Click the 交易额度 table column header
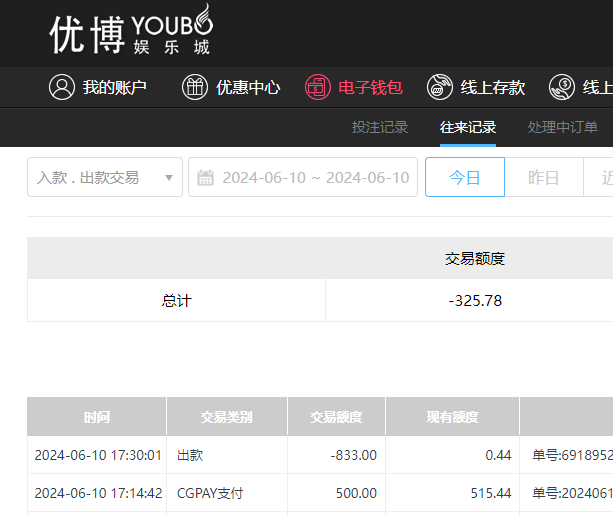The image size is (613, 516). tap(336, 417)
